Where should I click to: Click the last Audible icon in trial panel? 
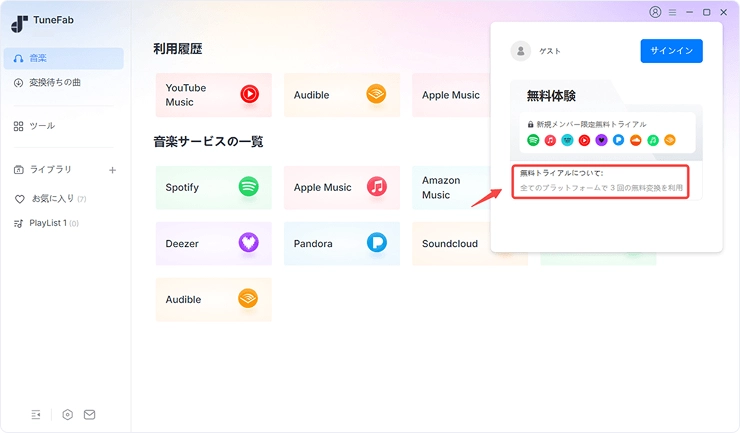click(x=670, y=140)
